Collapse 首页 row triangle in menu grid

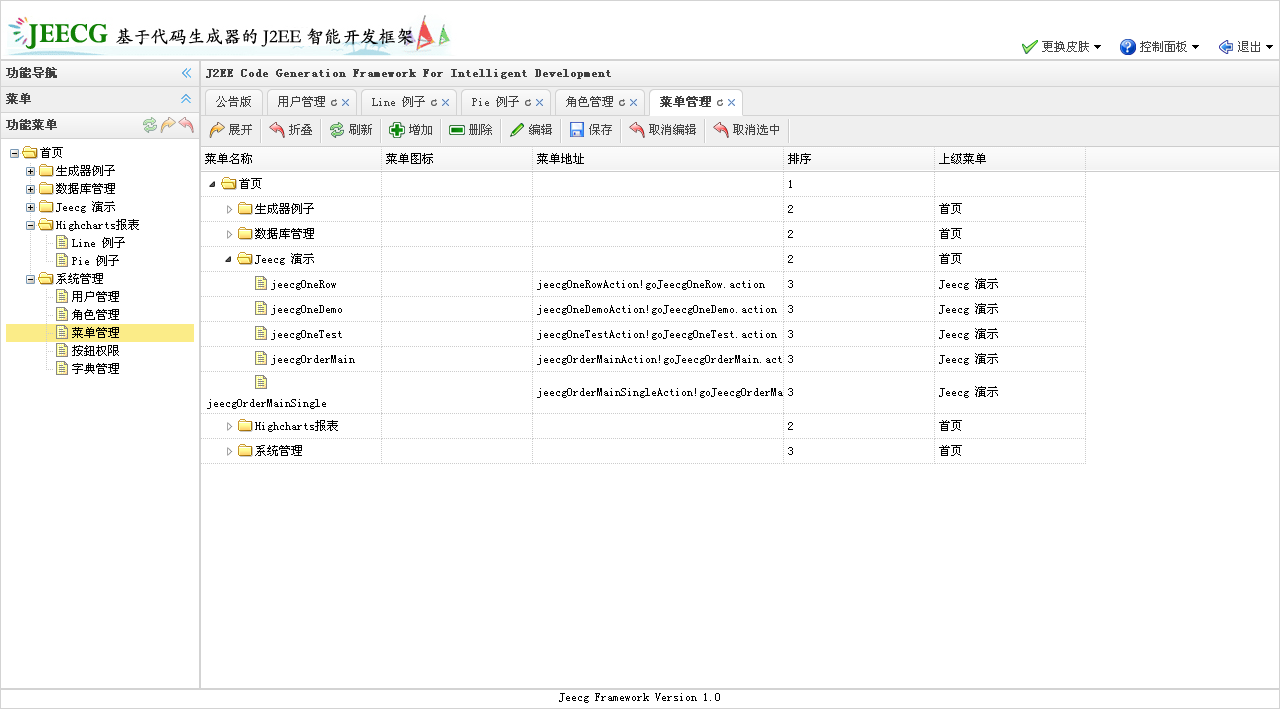pos(212,184)
